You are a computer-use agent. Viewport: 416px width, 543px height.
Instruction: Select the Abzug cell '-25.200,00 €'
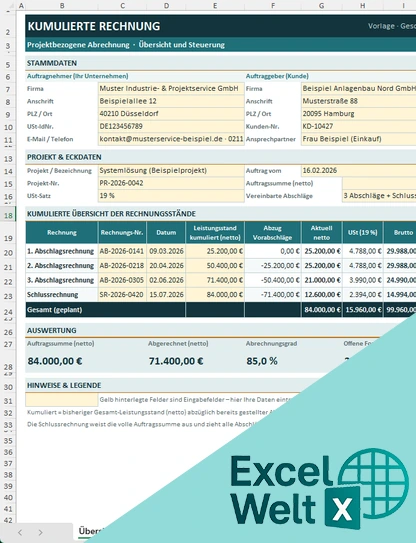[x=273, y=266]
